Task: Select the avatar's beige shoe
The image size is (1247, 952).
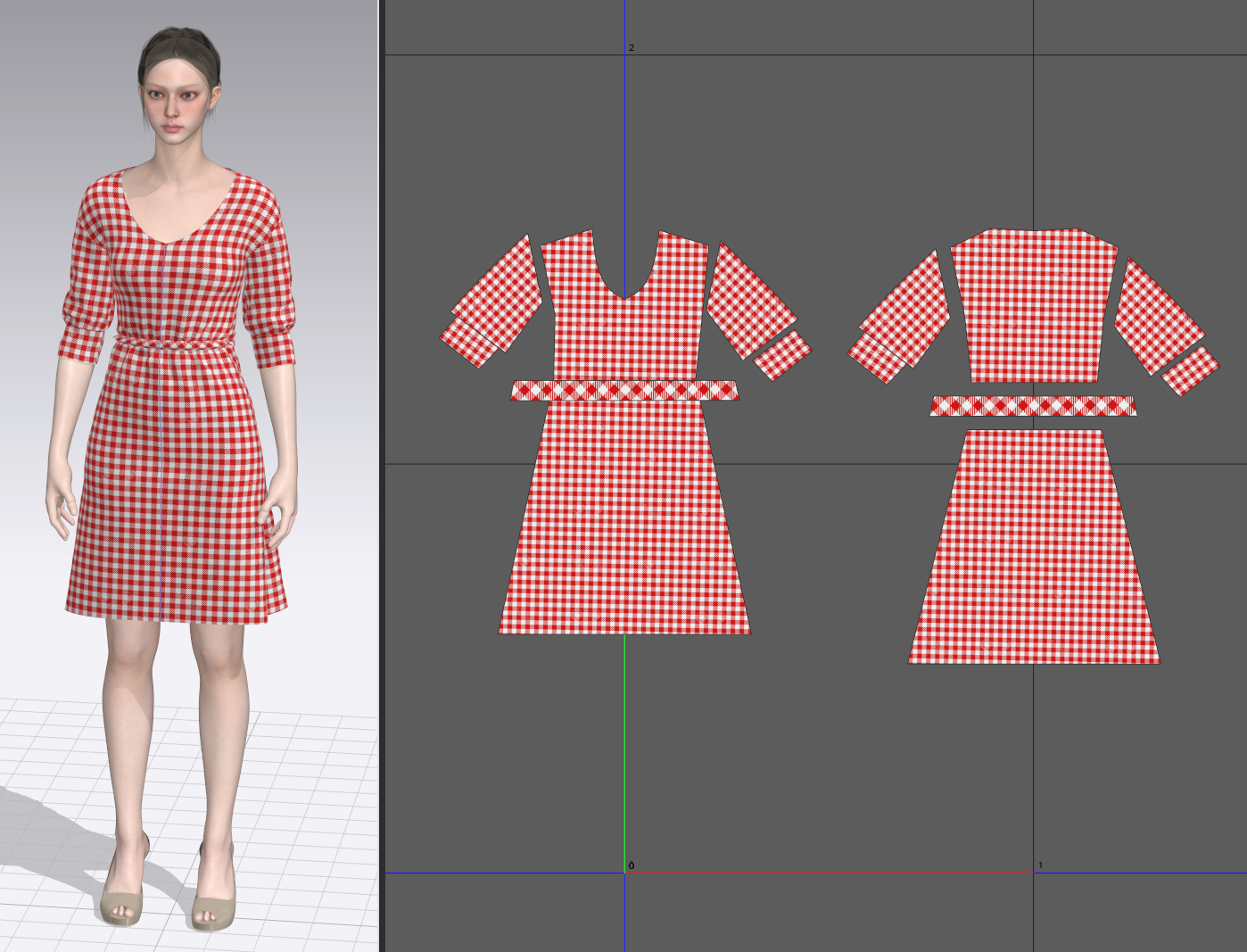Action: [122, 897]
